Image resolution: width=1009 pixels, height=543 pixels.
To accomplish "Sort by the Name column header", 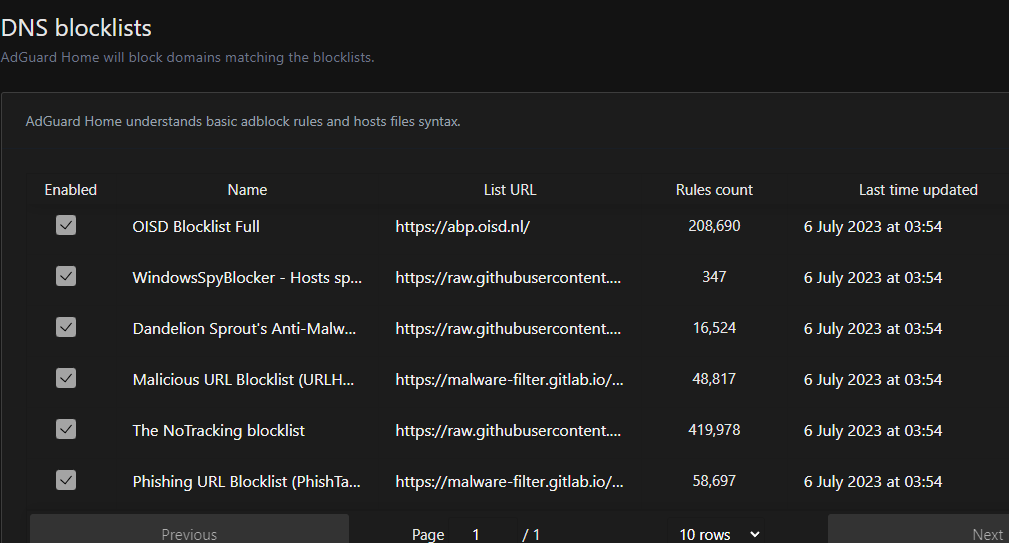I will [247, 190].
